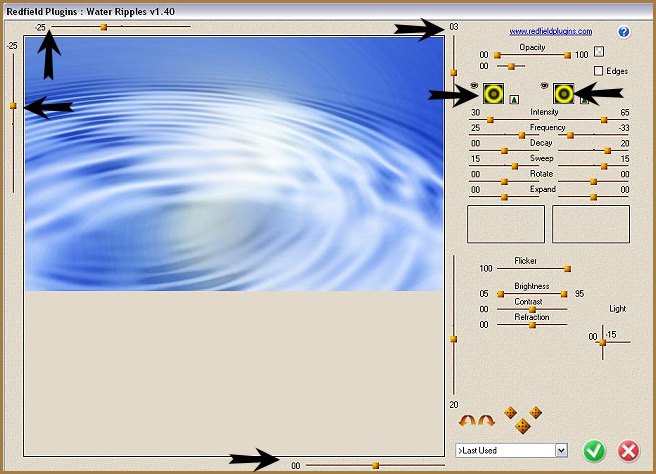656x474 pixels.
Task: Click the blue help question mark icon
Action: (624, 32)
